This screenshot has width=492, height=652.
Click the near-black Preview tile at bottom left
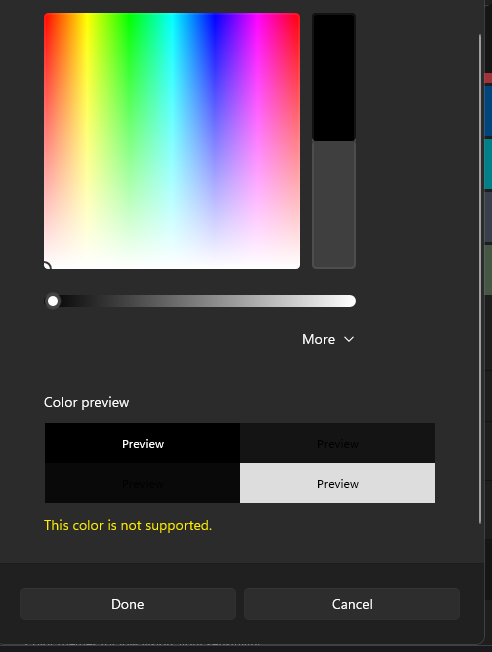[142, 483]
